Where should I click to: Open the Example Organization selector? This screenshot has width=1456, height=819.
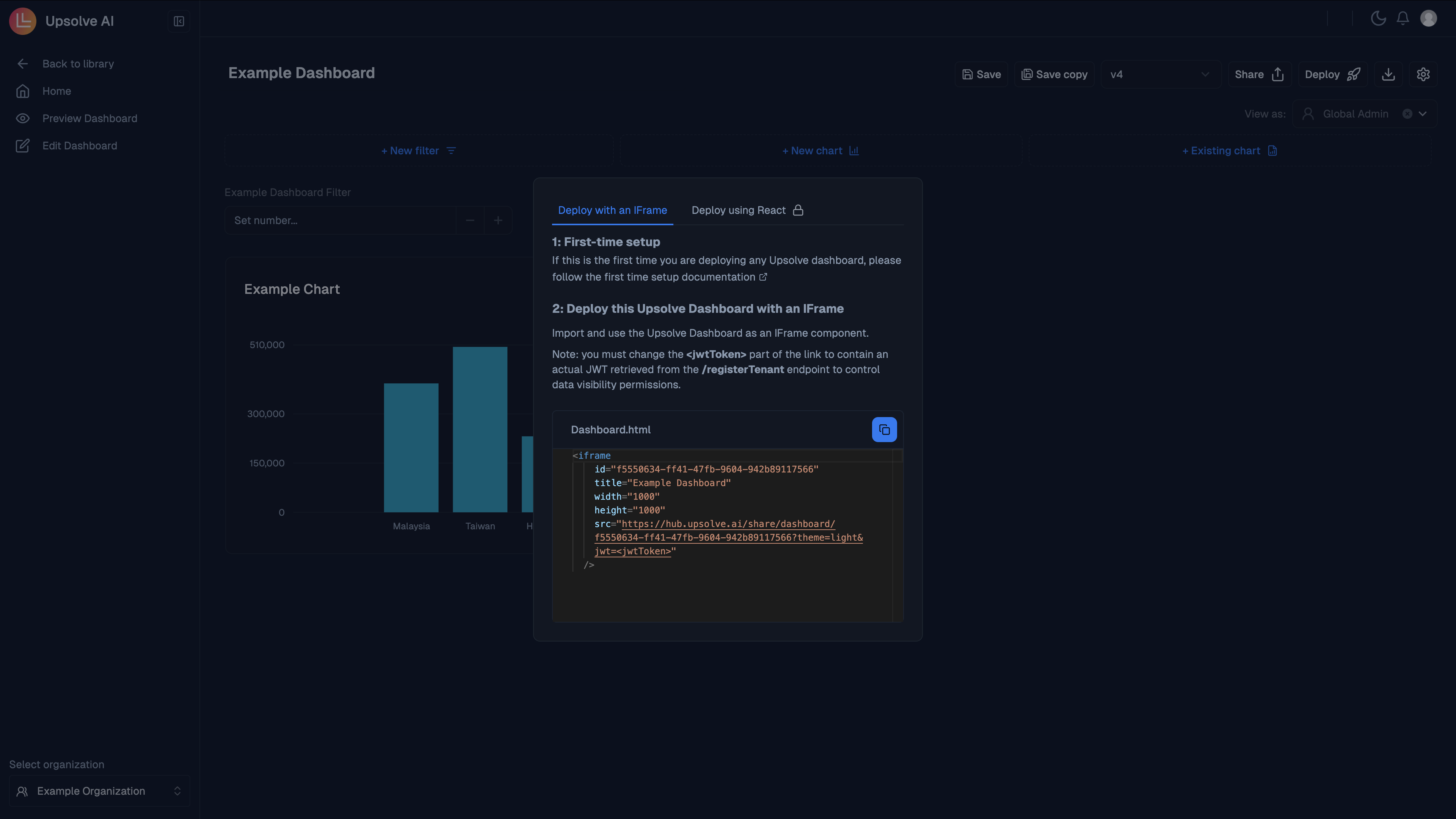99,791
